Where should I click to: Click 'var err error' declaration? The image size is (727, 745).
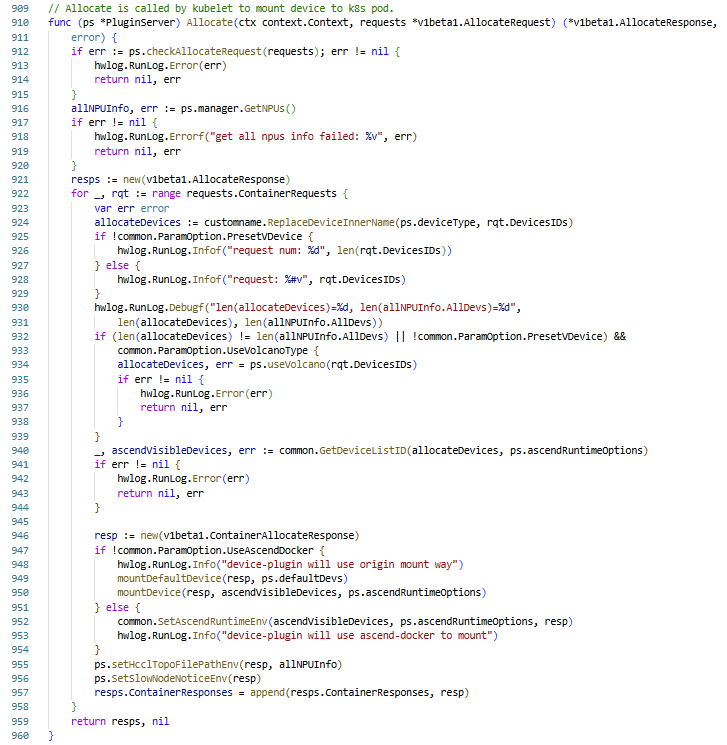pos(132,209)
